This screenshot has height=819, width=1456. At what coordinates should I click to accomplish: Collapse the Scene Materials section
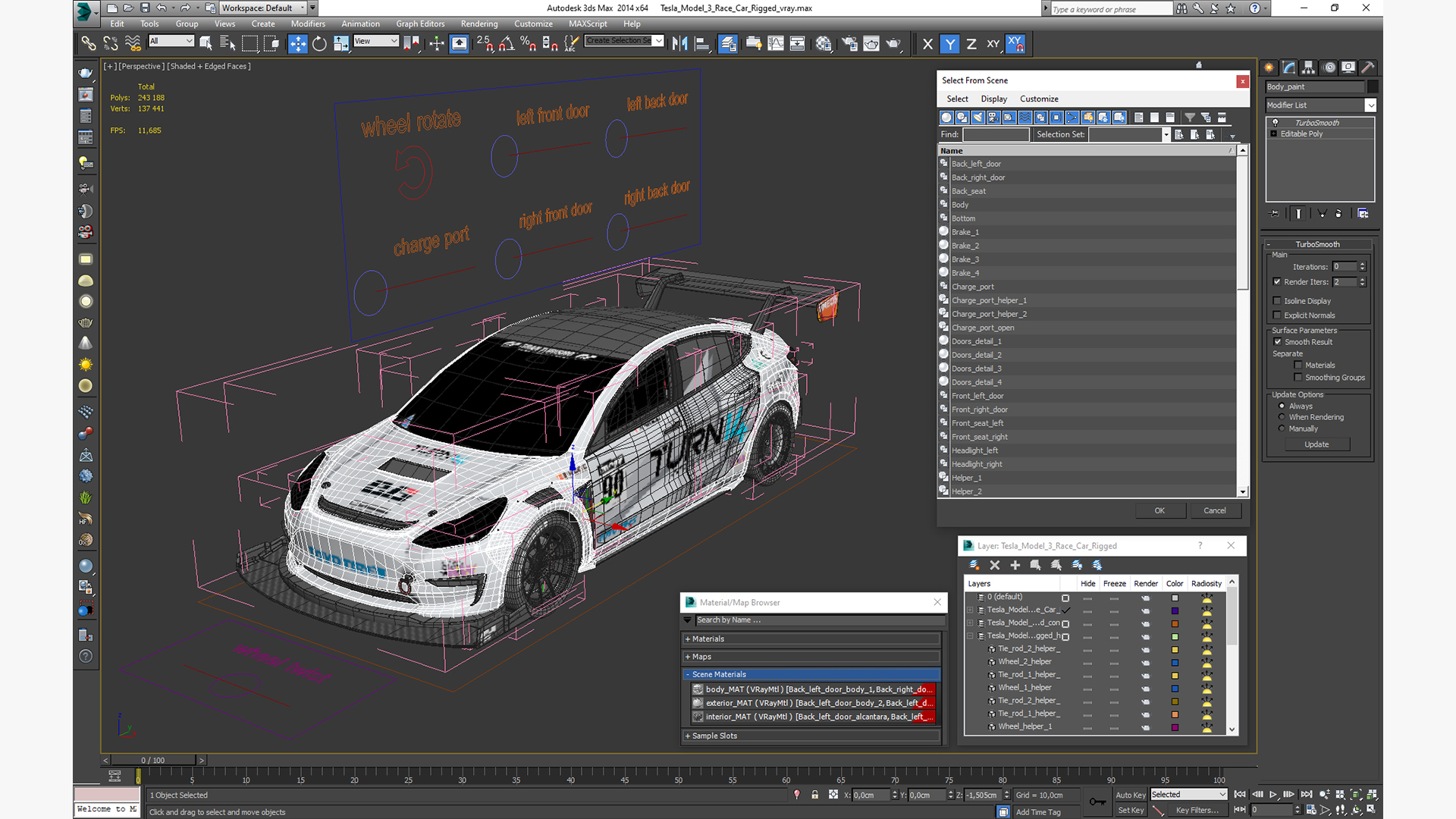click(812, 675)
